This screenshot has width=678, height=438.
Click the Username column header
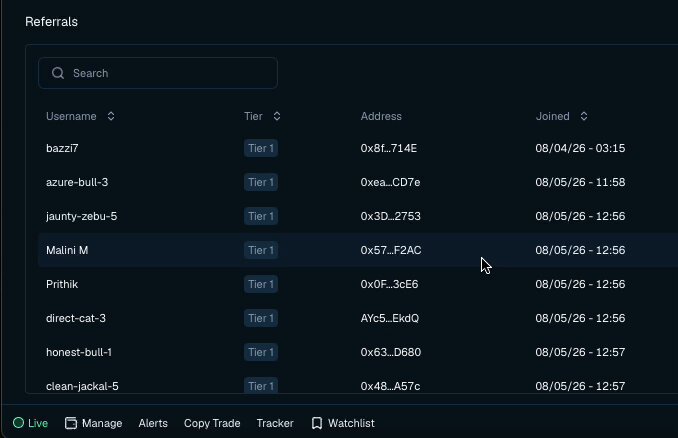point(71,116)
